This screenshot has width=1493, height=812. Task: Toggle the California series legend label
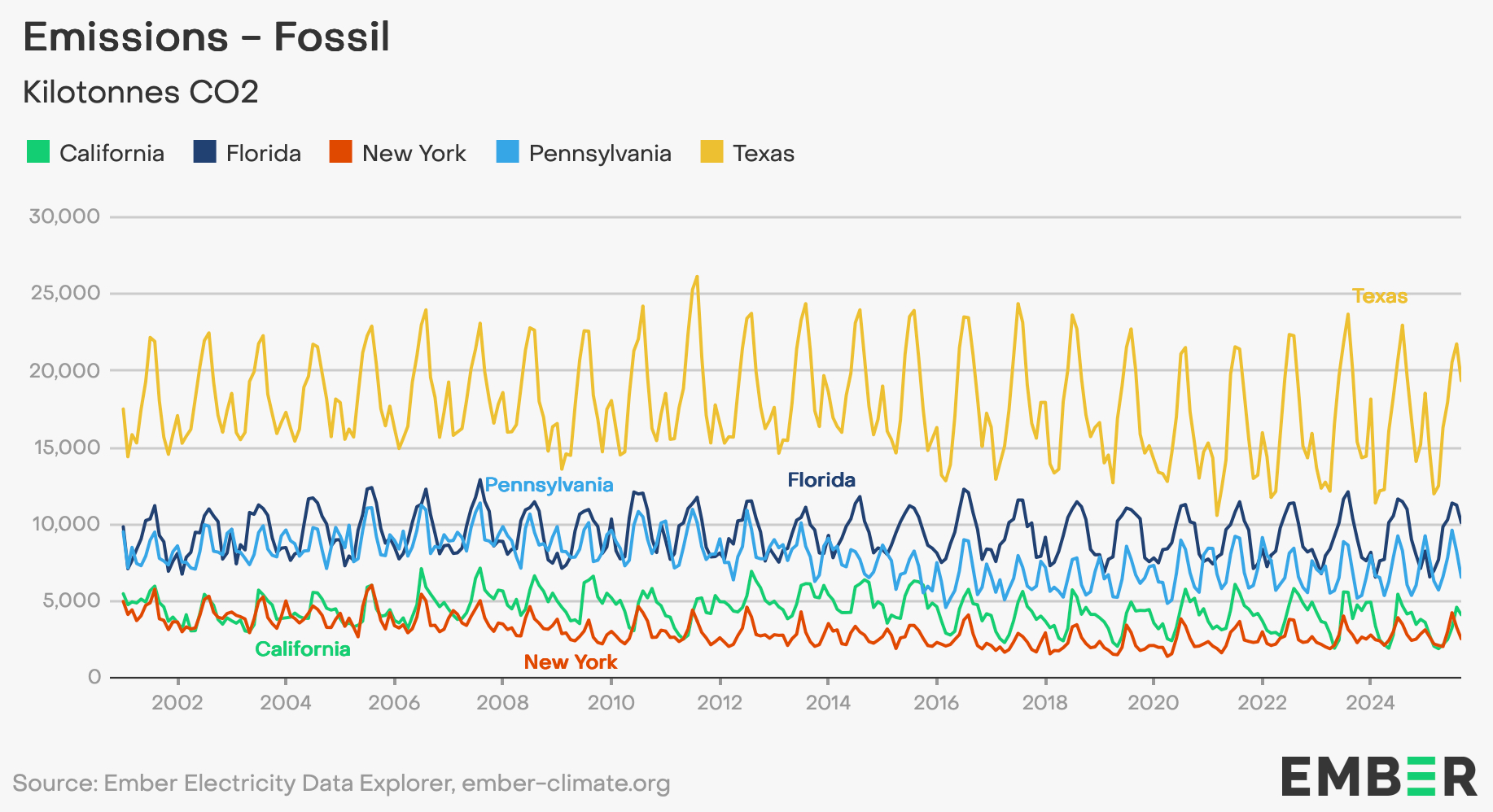coord(112,154)
